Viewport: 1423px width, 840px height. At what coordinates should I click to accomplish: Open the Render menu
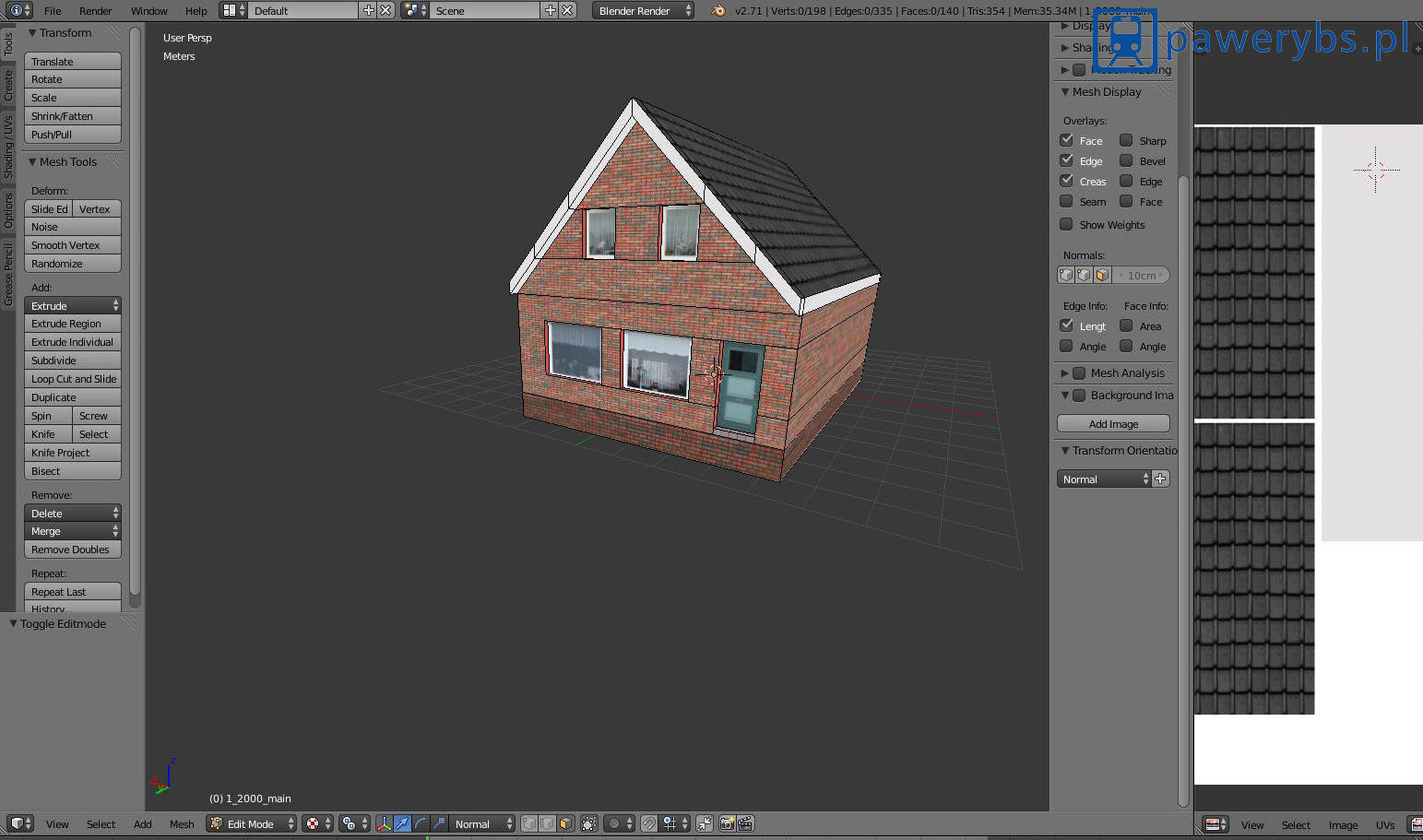coord(95,10)
